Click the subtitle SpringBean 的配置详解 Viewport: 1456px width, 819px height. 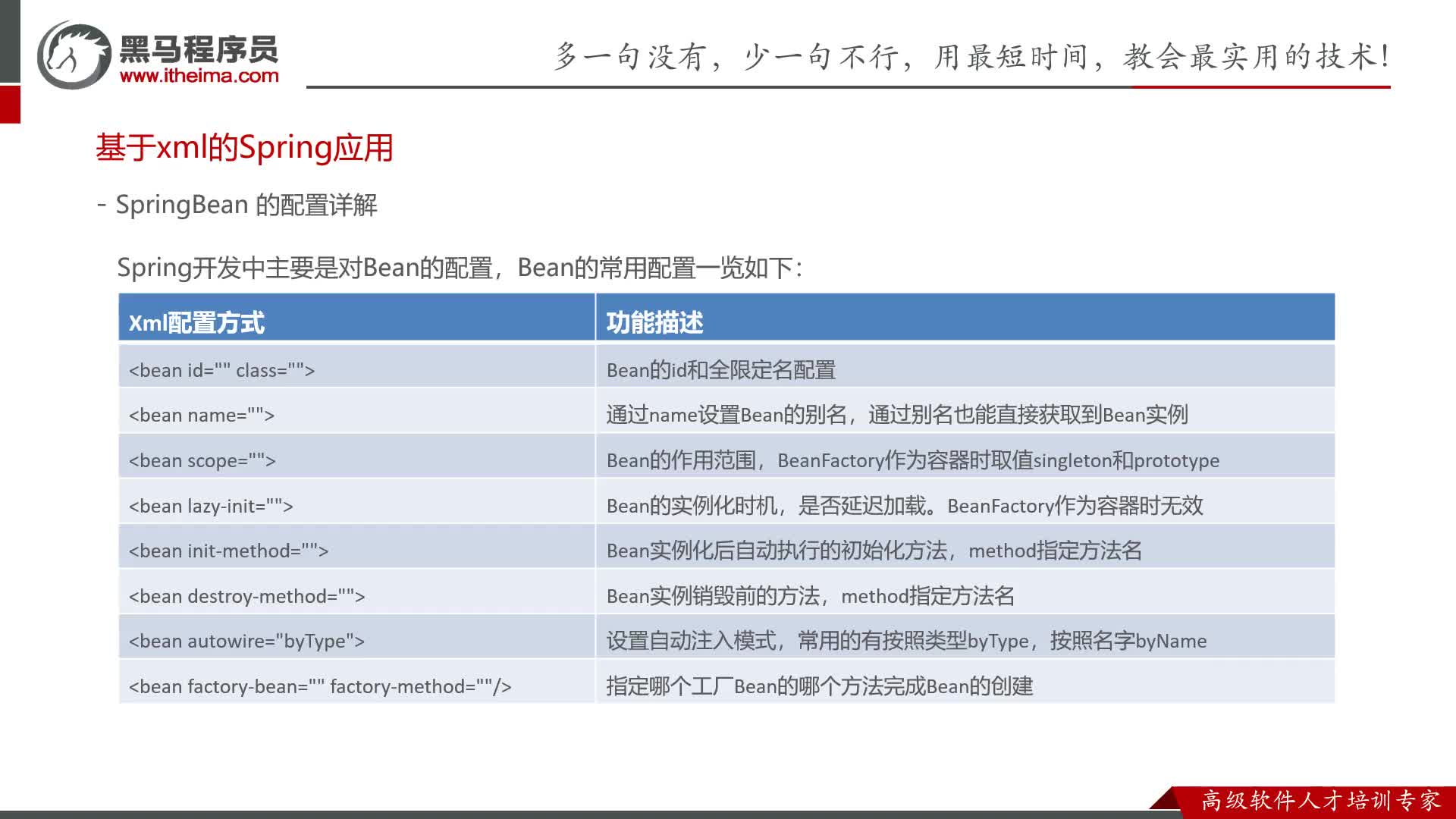(x=246, y=205)
